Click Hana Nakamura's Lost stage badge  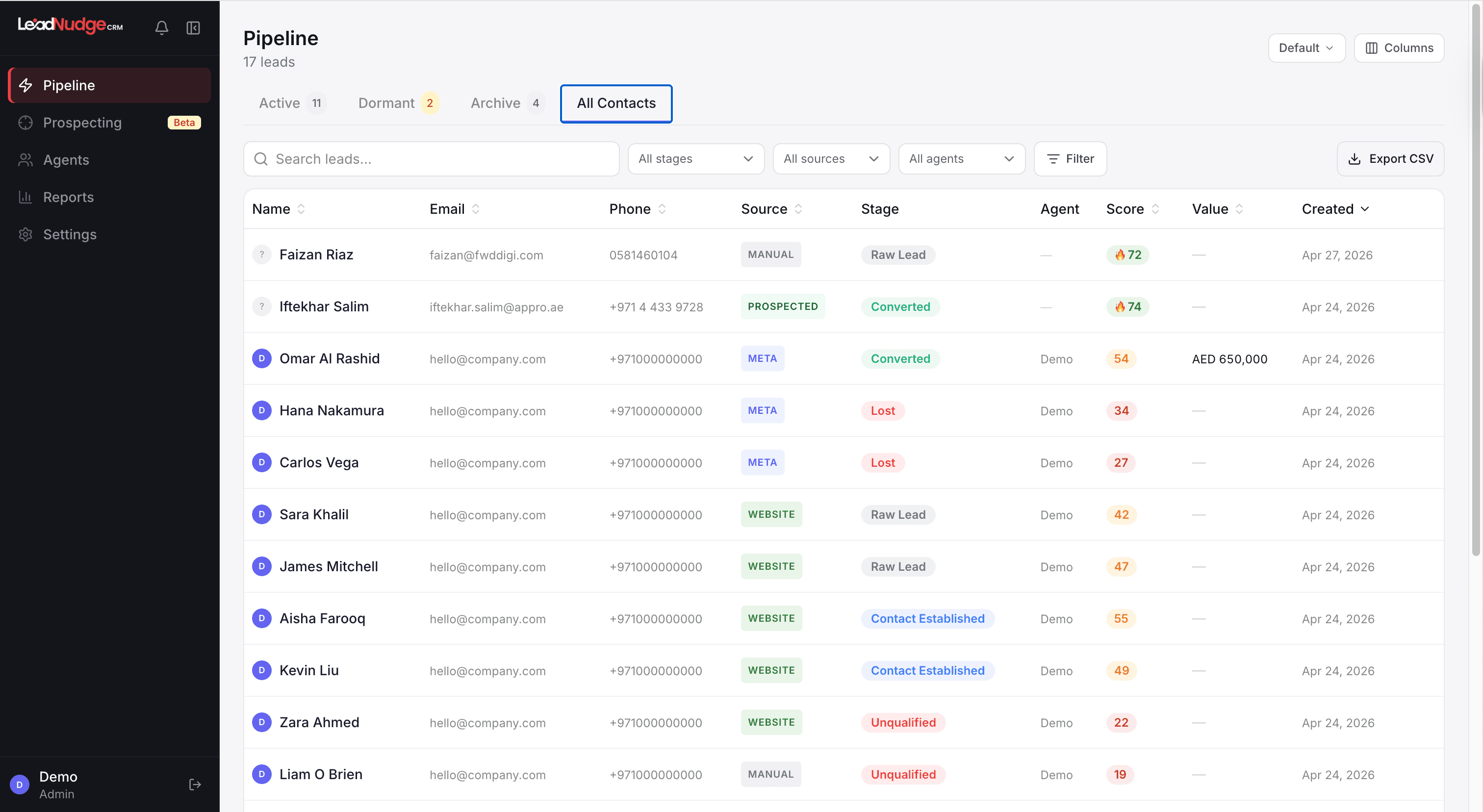(x=883, y=411)
